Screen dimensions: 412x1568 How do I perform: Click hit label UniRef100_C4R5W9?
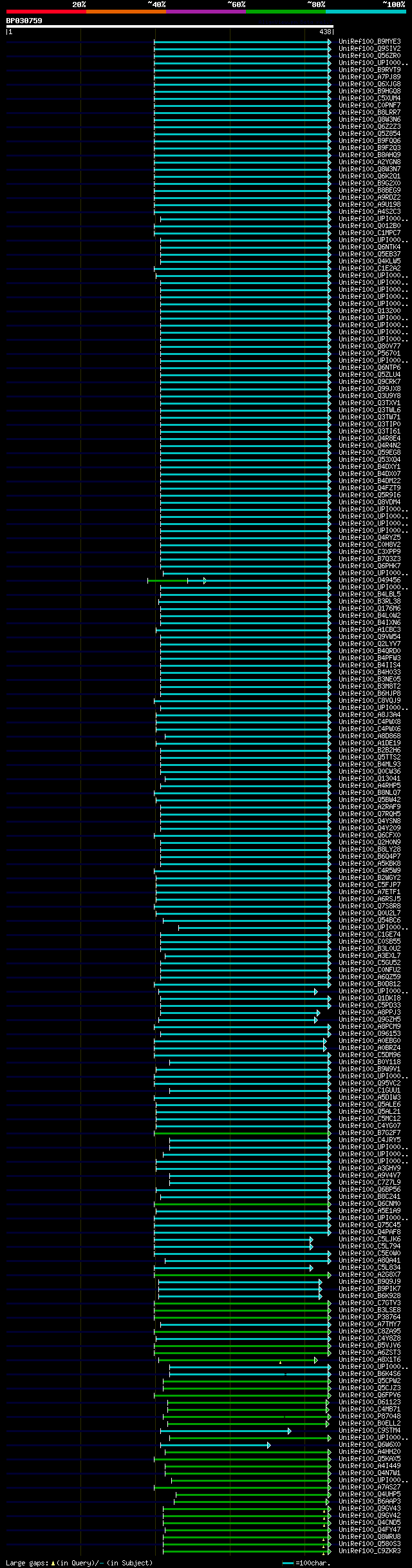[370, 871]
